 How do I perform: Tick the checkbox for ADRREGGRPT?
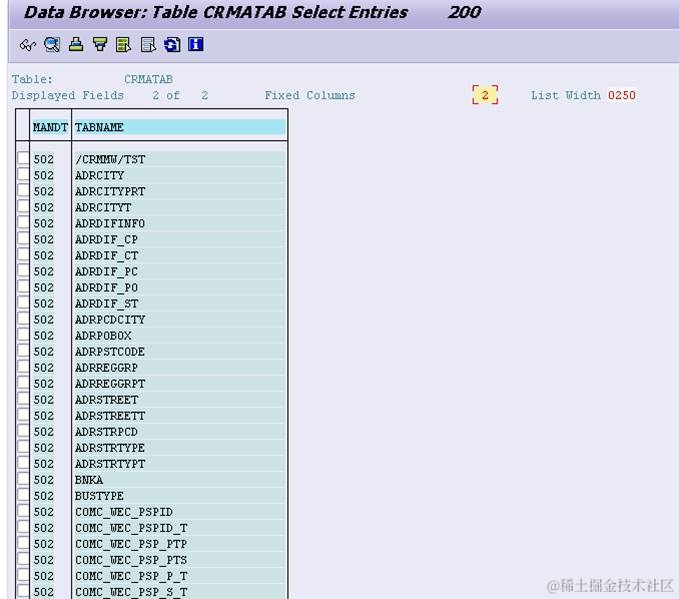(x=23, y=382)
